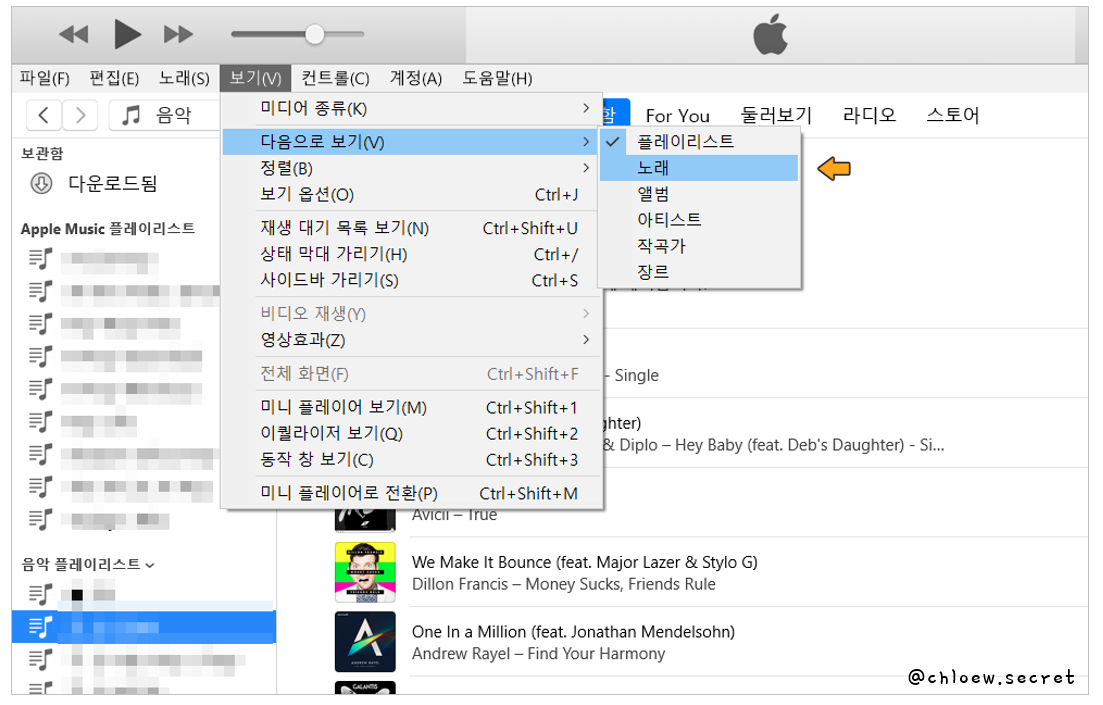Viewport: 1103px width, 705px height.
Task: Click the first Apple Music playlist icon
Action: [x=41, y=258]
